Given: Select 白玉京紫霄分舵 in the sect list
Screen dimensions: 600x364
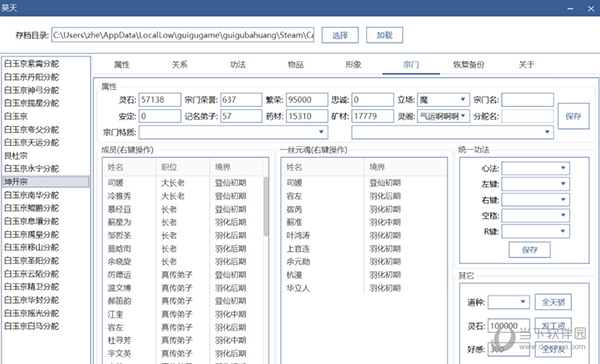Looking at the screenshot, I should 45,64.
